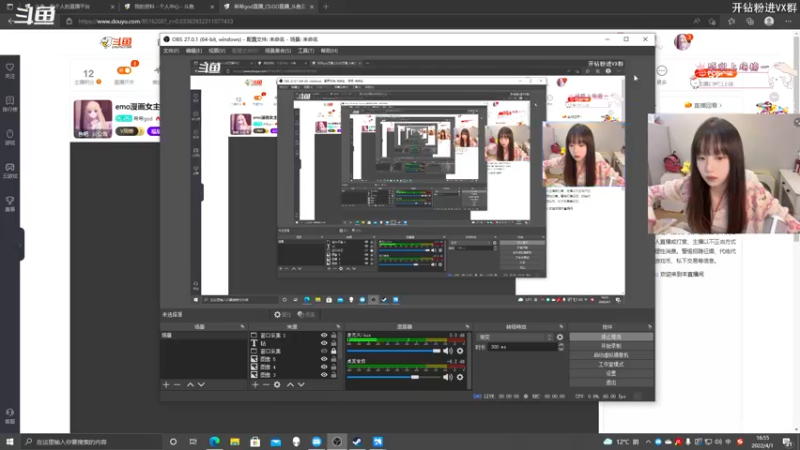The image size is (800, 450).
Task: Pop out the 转场特效 dock panel
Action: [561, 327]
